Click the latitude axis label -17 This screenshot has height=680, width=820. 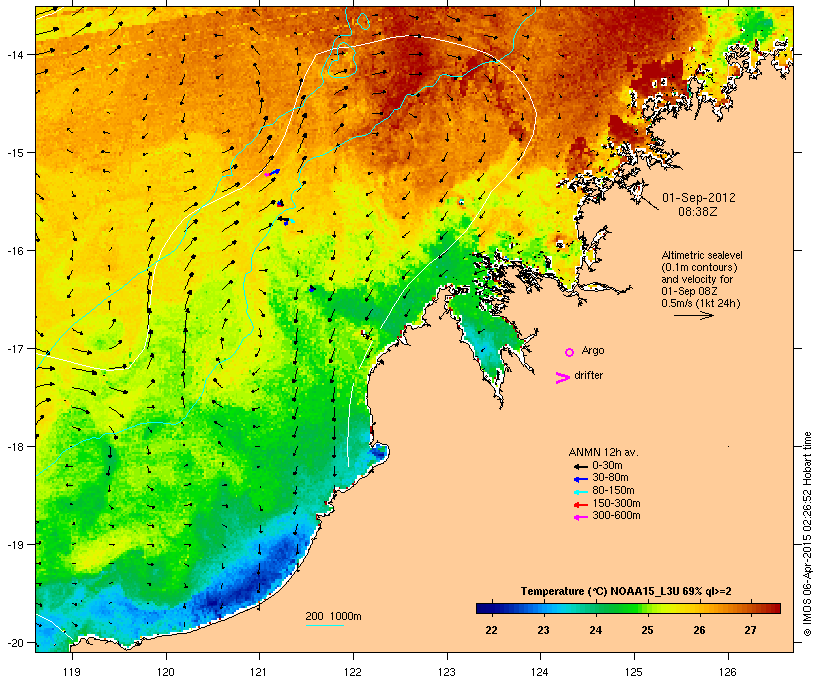pos(14,348)
